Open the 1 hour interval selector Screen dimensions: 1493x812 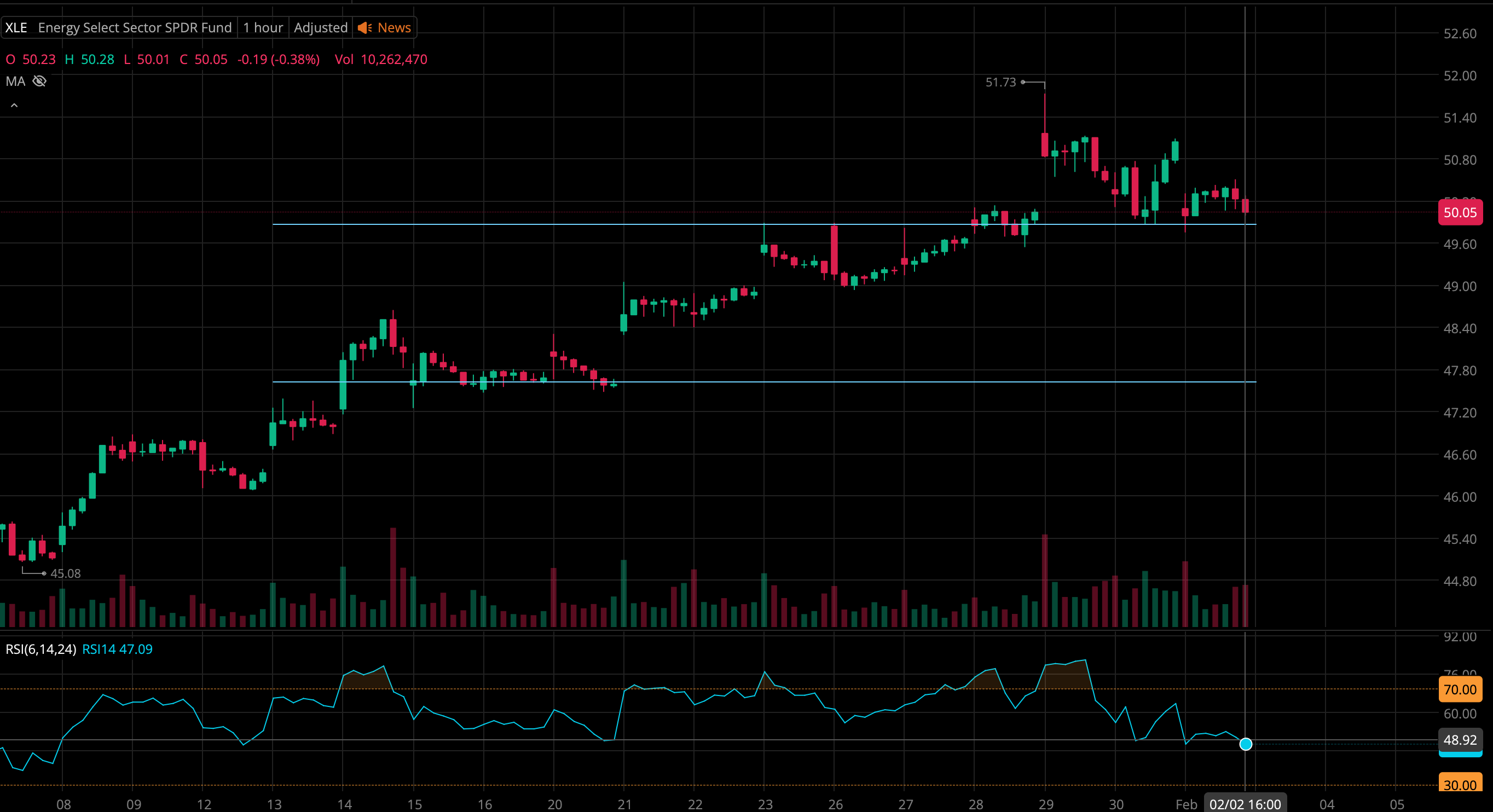(x=263, y=28)
